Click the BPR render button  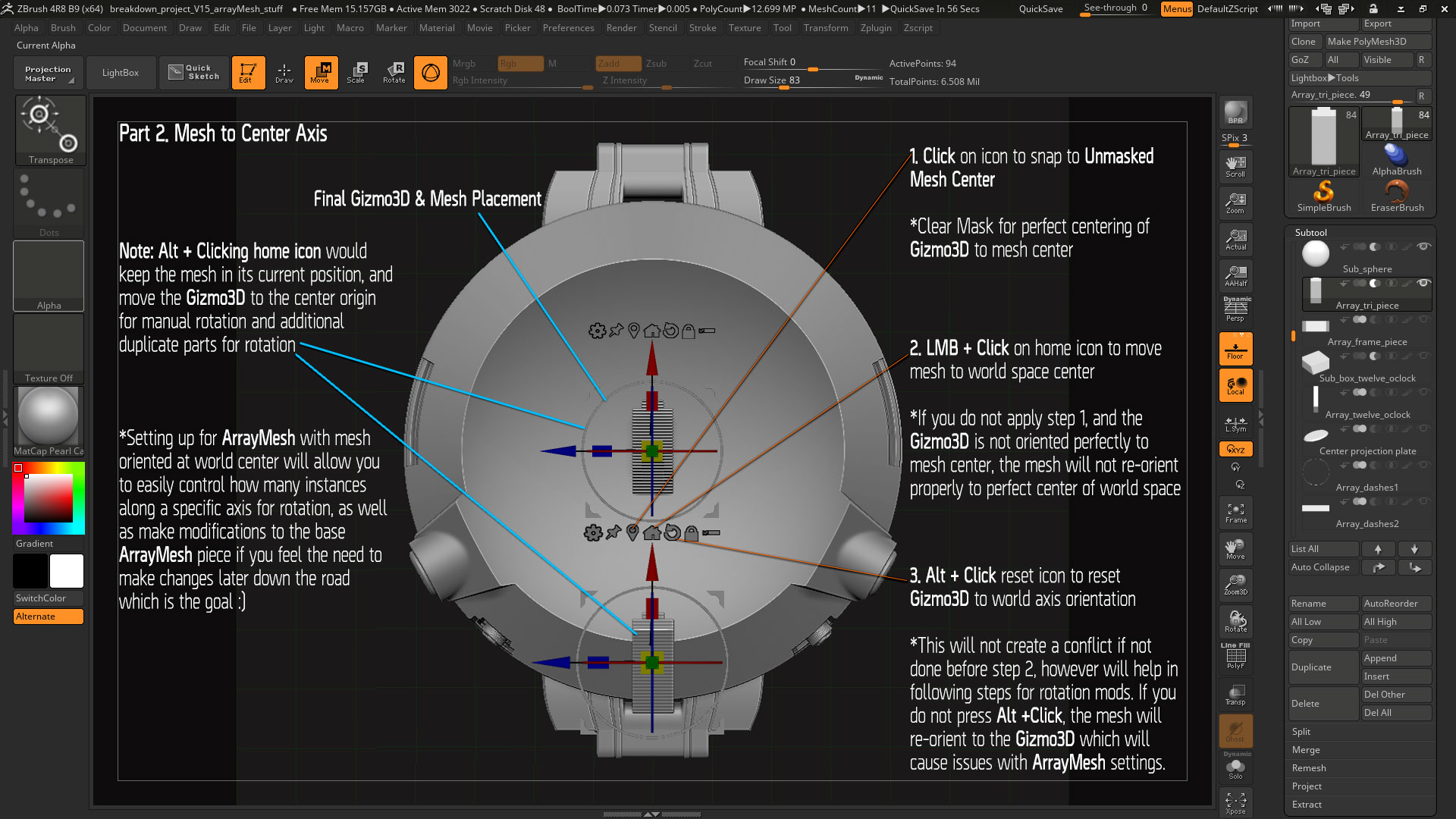coord(1235,112)
